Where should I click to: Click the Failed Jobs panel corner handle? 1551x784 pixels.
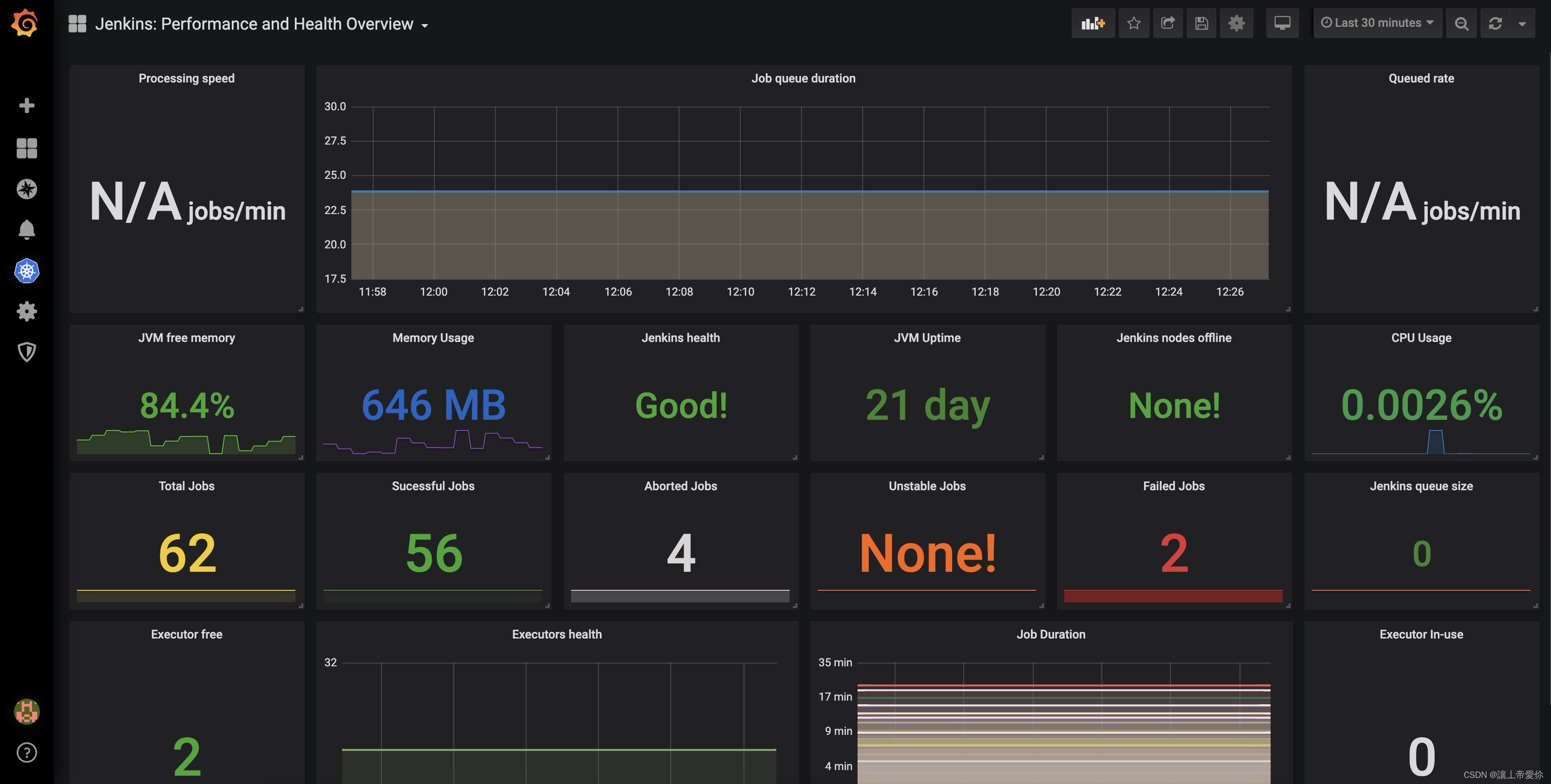[x=1289, y=606]
